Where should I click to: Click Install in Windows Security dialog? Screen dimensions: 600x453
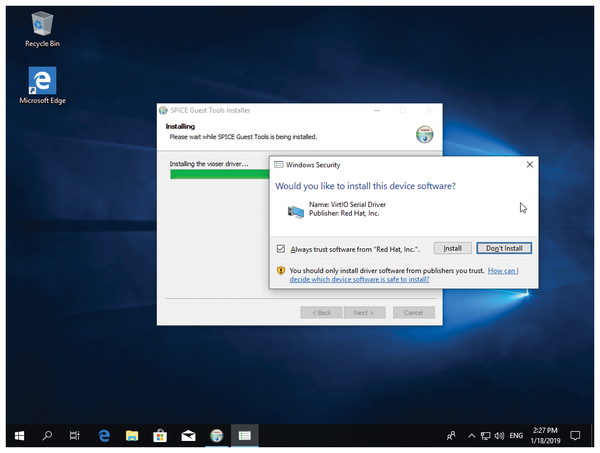pos(452,248)
